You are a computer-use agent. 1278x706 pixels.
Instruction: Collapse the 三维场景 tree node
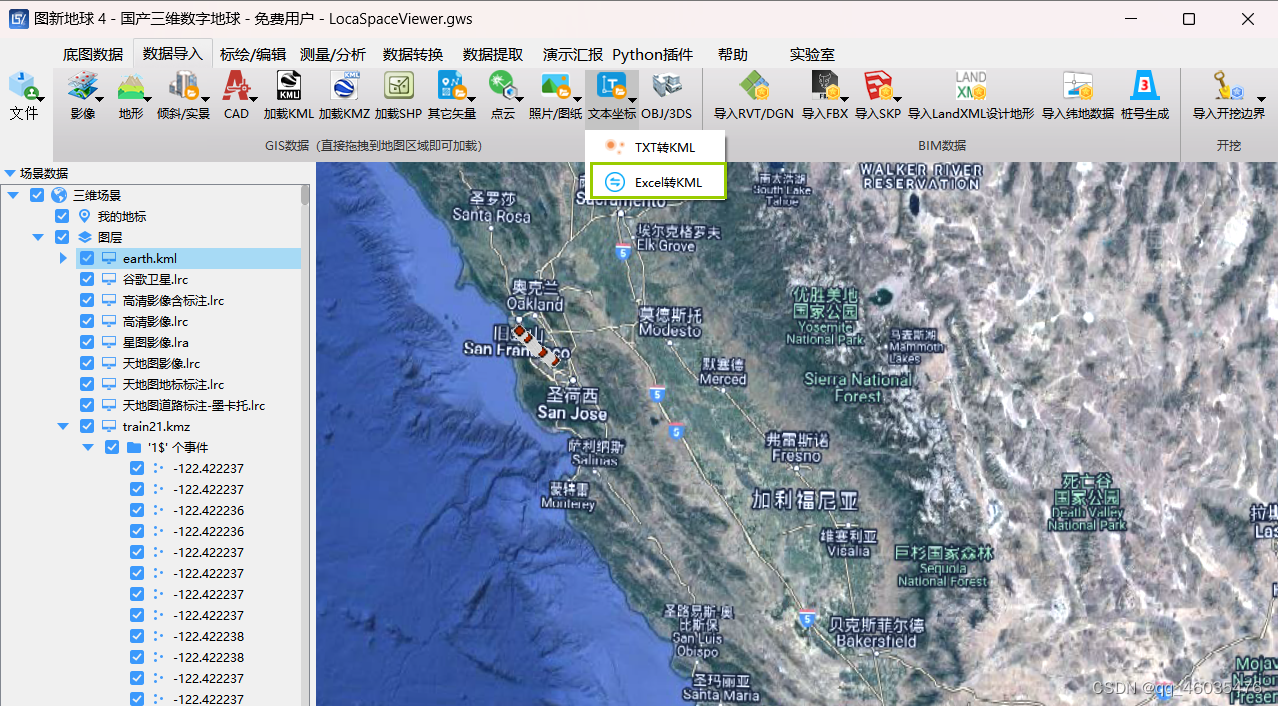13,195
